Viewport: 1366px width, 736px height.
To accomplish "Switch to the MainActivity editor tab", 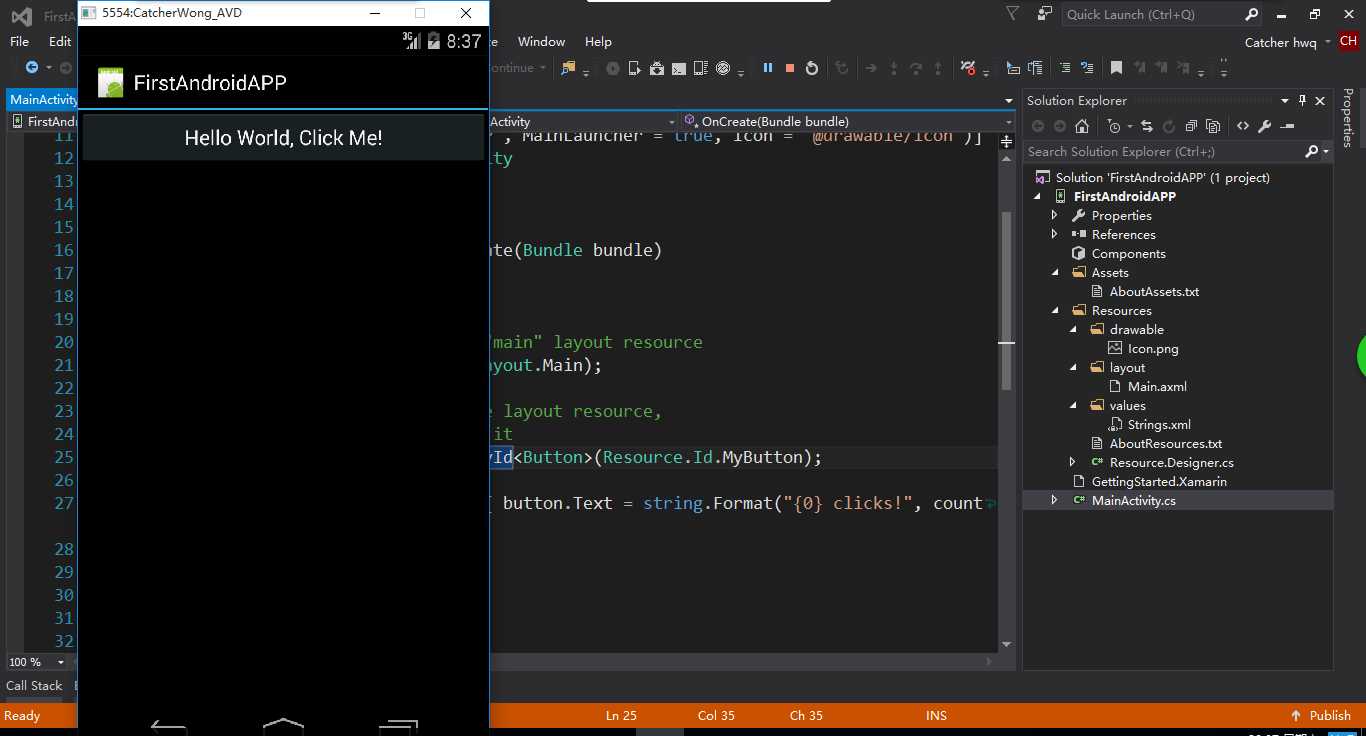I will [42, 100].
